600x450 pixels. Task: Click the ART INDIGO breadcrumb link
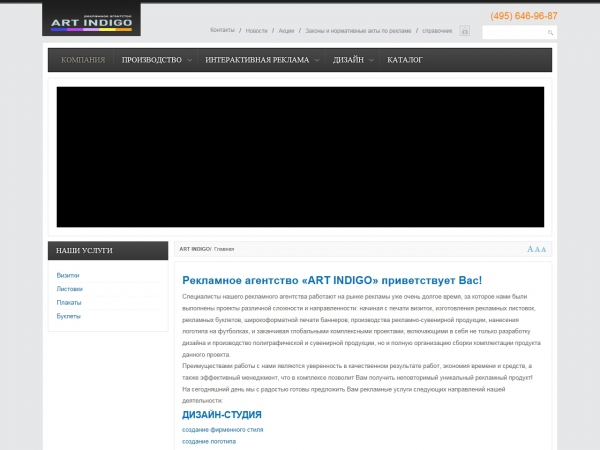click(x=195, y=249)
